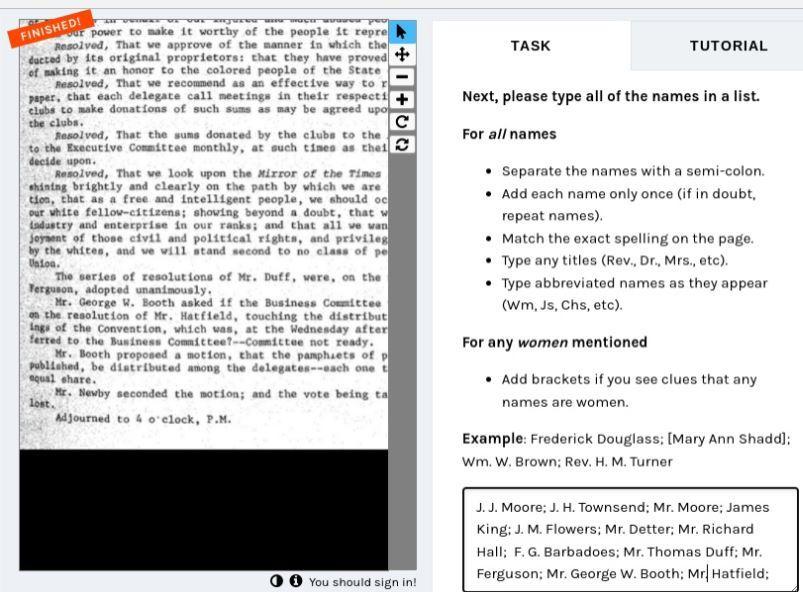Zoom out with the minus icon
This screenshot has height=592, width=803.
coord(402,77)
